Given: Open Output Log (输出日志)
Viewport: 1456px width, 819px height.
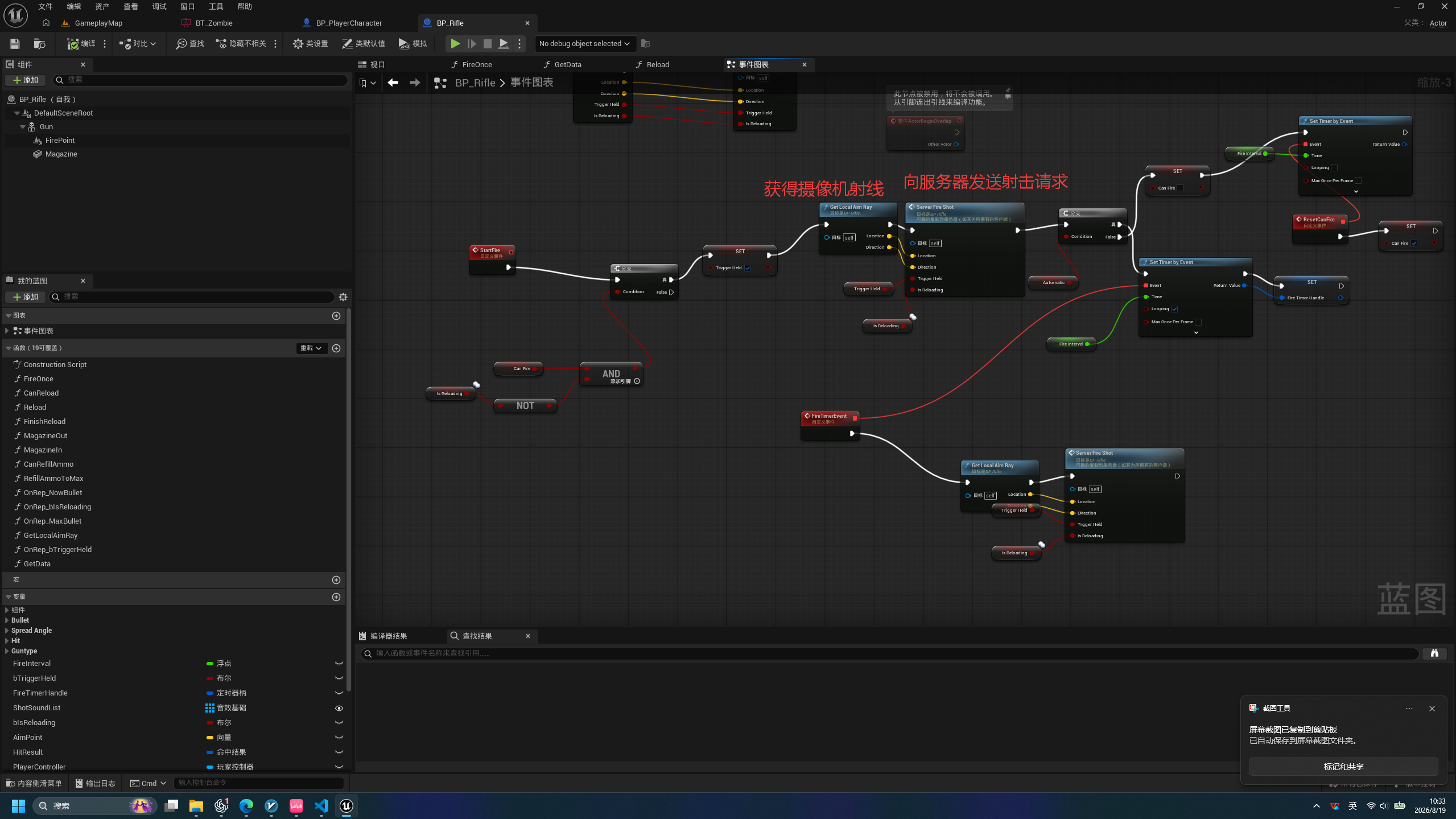Looking at the screenshot, I should click(96, 784).
